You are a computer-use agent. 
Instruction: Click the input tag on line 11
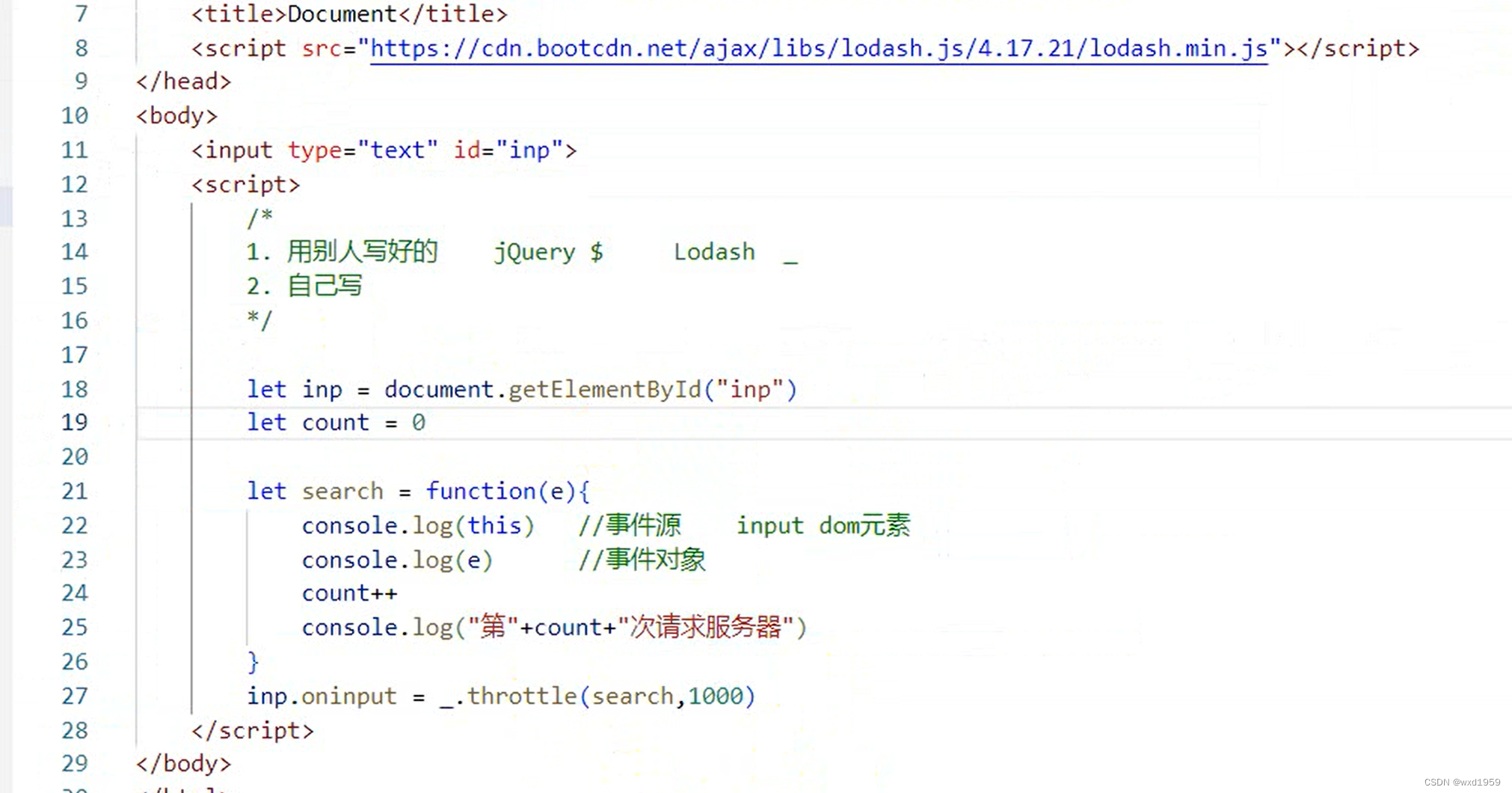click(384, 150)
